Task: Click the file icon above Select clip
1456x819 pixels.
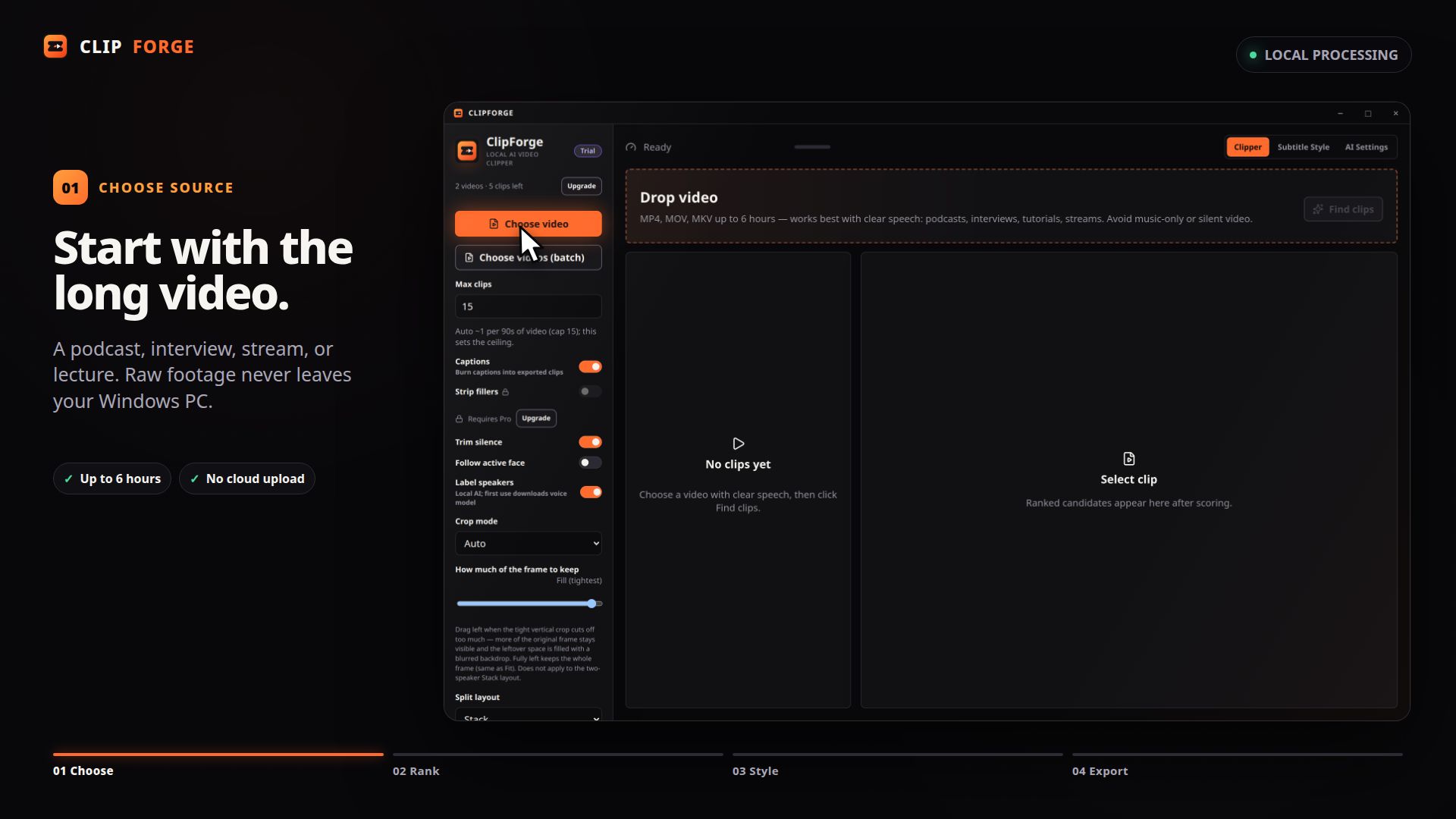Action: [x=1129, y=459]
